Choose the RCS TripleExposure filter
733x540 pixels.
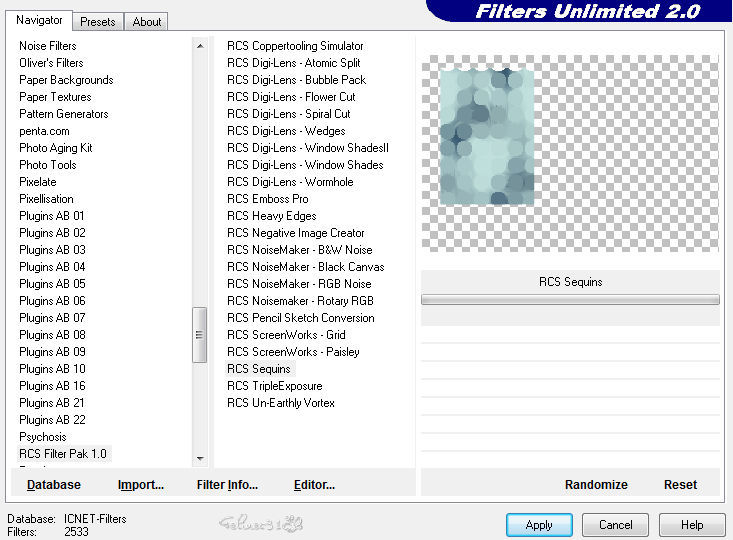pos(275,386)
